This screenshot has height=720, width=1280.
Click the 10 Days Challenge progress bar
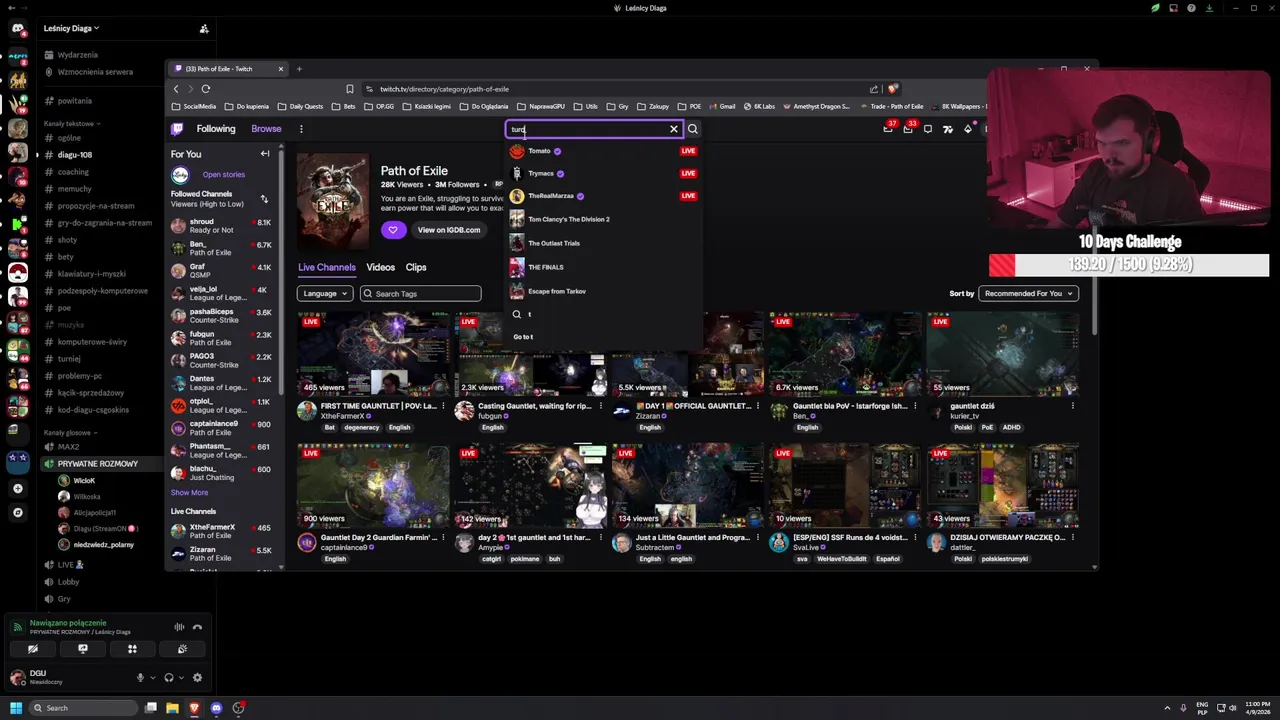coord(1129,265)
